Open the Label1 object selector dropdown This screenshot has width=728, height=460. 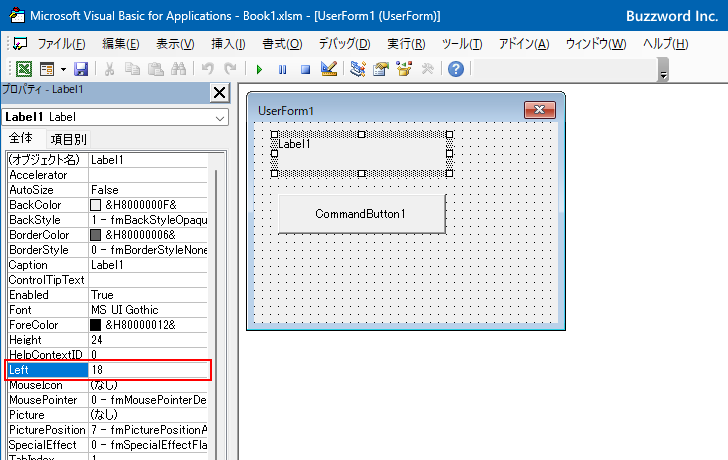click(220, 118)
